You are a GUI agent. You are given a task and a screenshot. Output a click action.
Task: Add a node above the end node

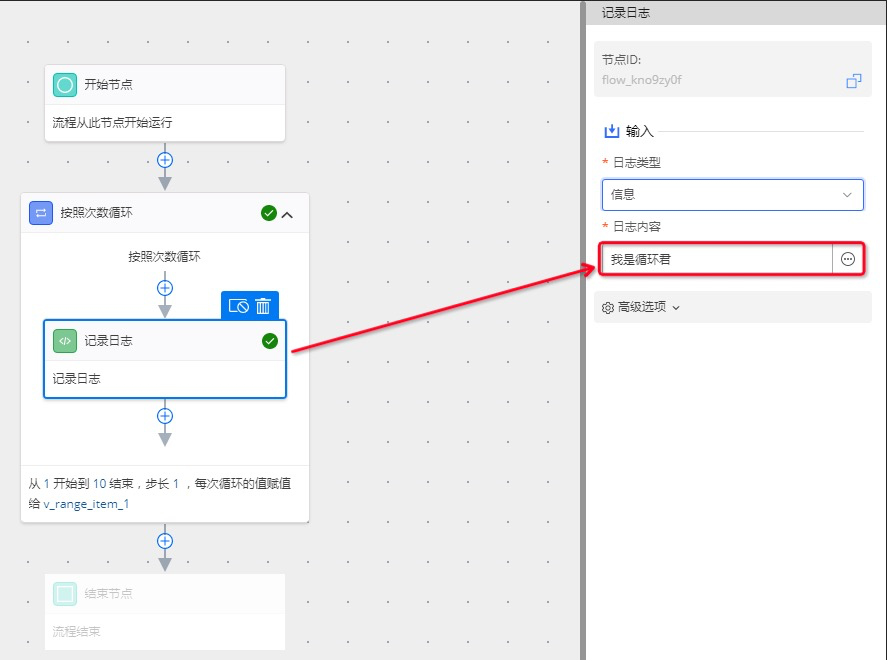point(165,541)
